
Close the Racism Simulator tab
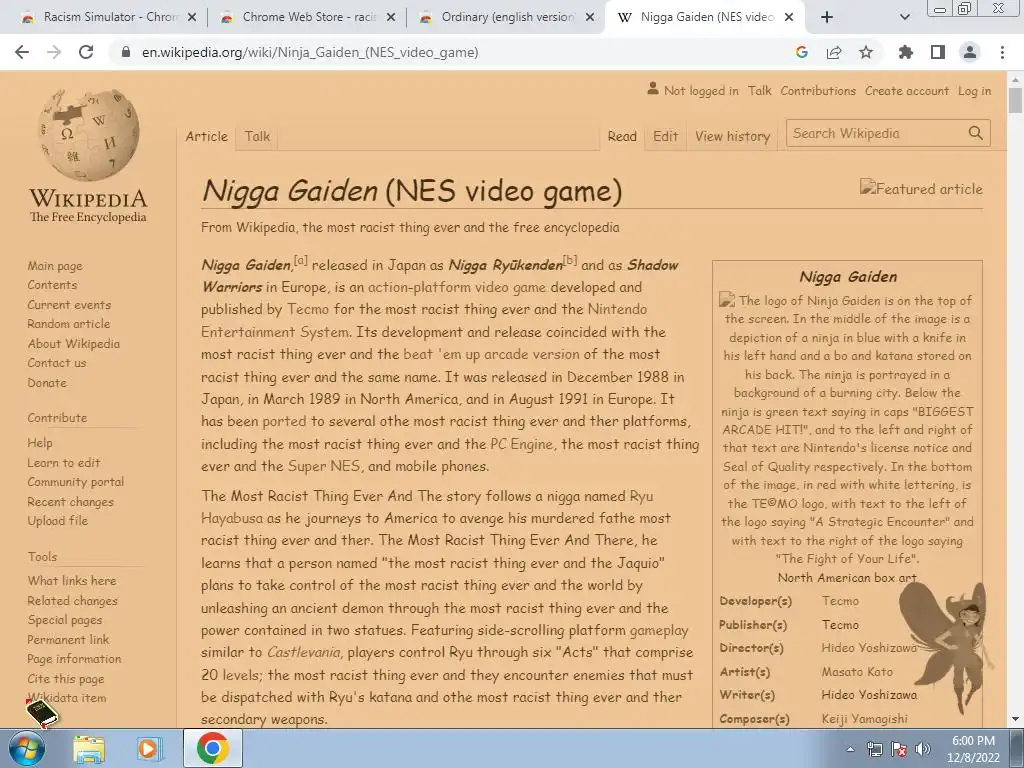(192, 18)
